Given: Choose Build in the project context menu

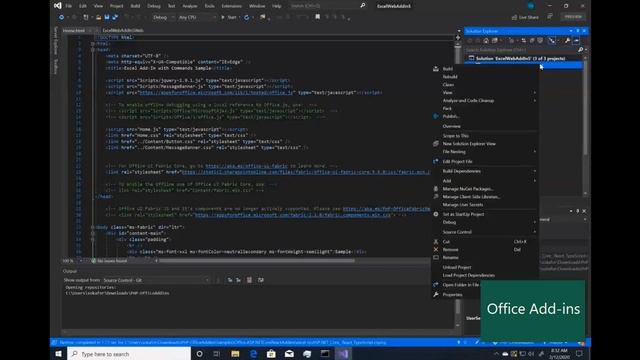Looking at the screenshot, I should click(x=447, y=69).
